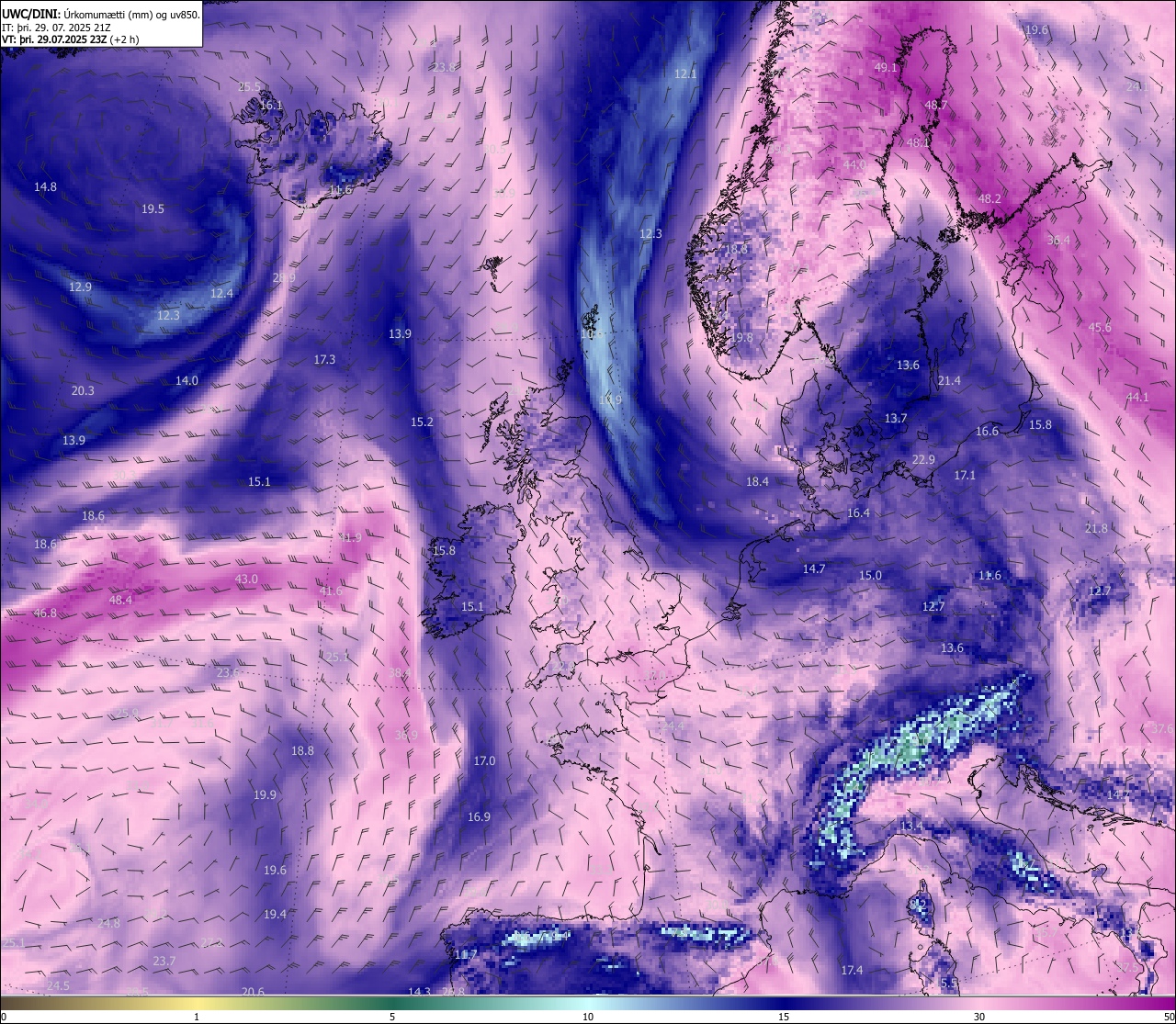The width and height of the screenshot is (1176, 1024).
Task: Pick the light cyan section of the legend bar
Action: 588,1002
